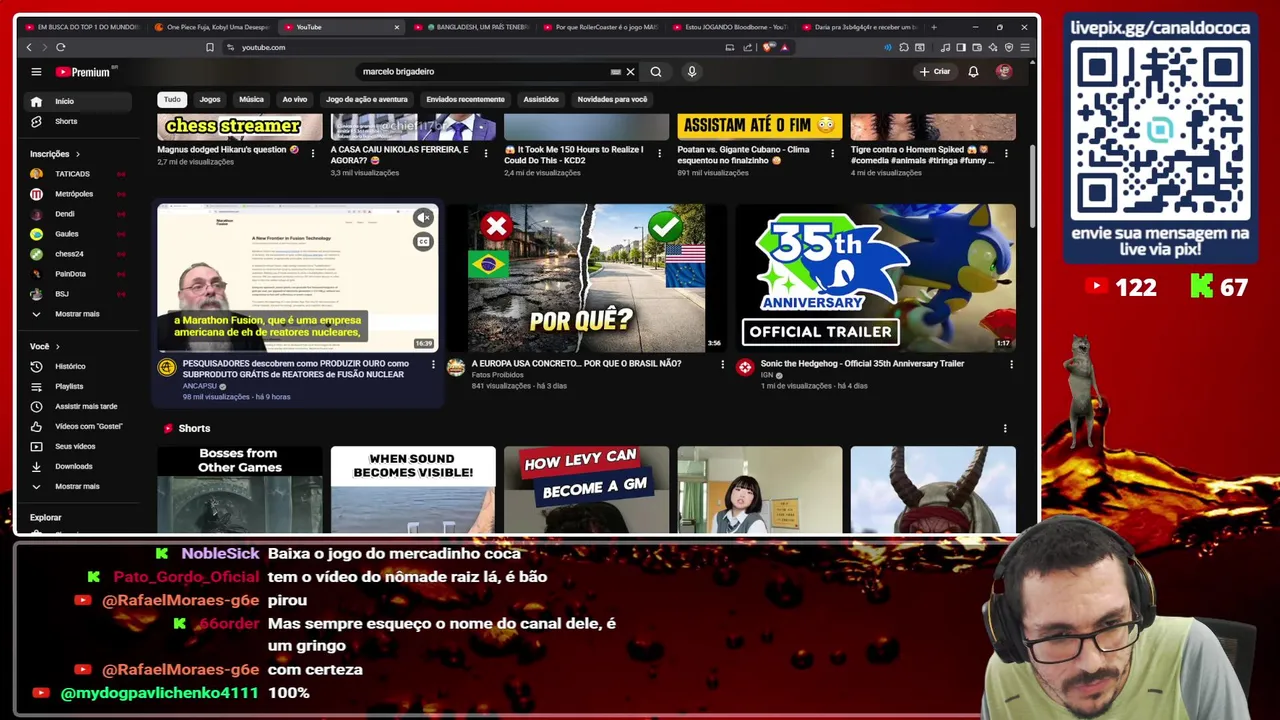Open the notifications bell
Image resolution: width=1280 pixels, height=720 pixels.
pos(973,72)
